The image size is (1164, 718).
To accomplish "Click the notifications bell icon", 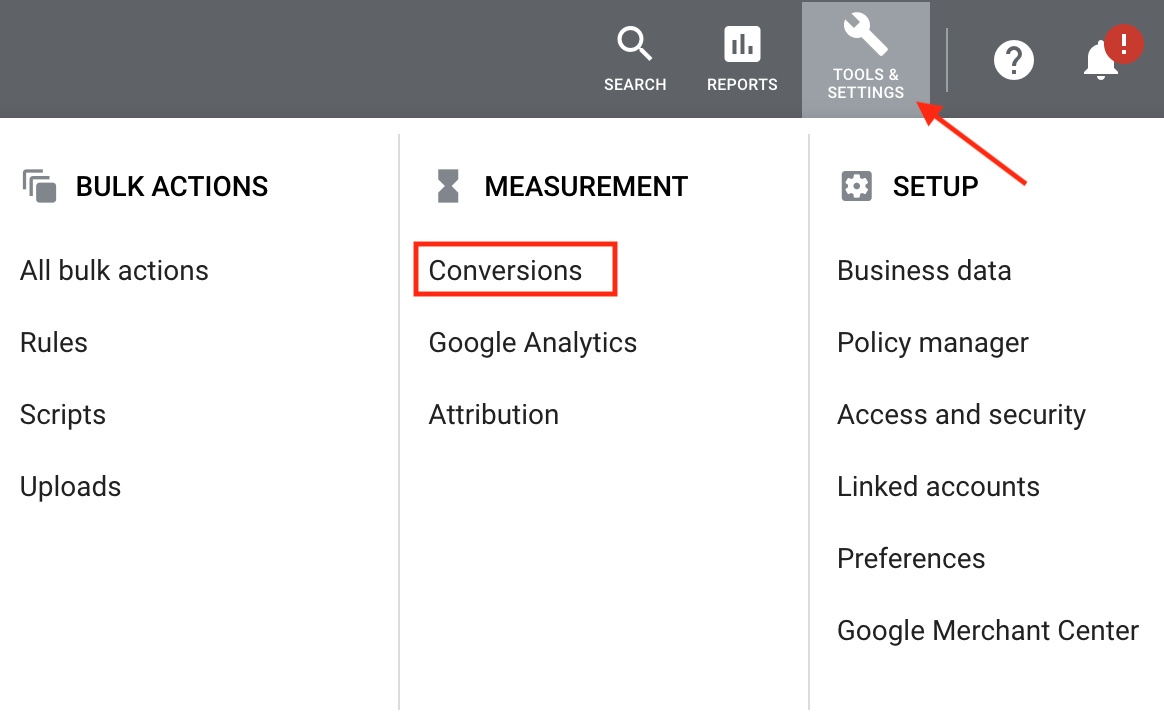I will click(x=1101, y=61).
